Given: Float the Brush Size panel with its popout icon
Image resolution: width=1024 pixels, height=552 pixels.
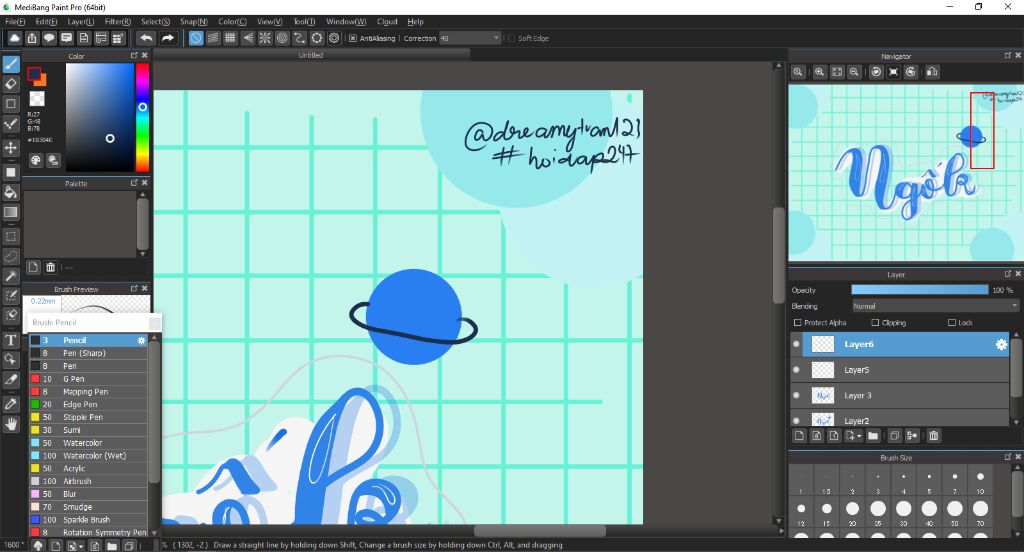Looking at the screenshot, I should [1008, 457].
